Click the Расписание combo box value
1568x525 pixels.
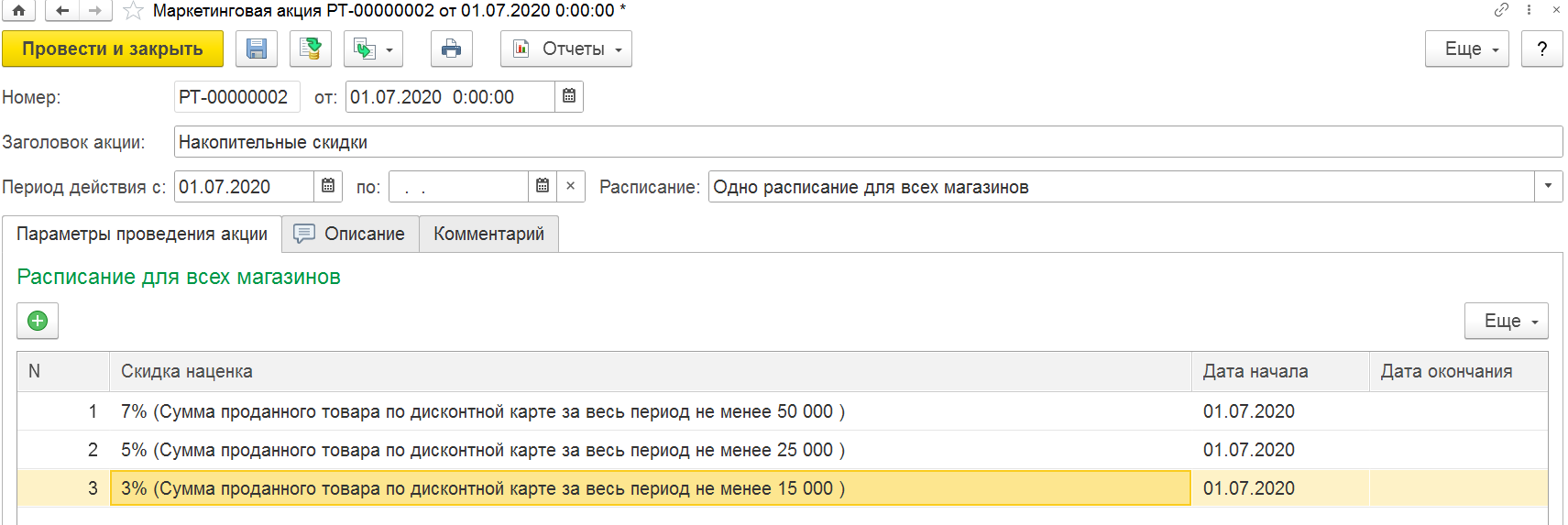[1122, 187]
